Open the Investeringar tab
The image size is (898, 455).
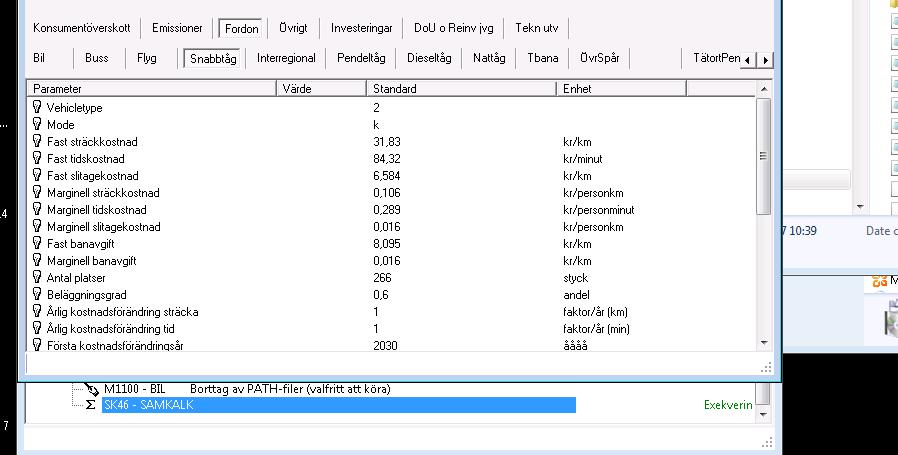tap(361, 28)
